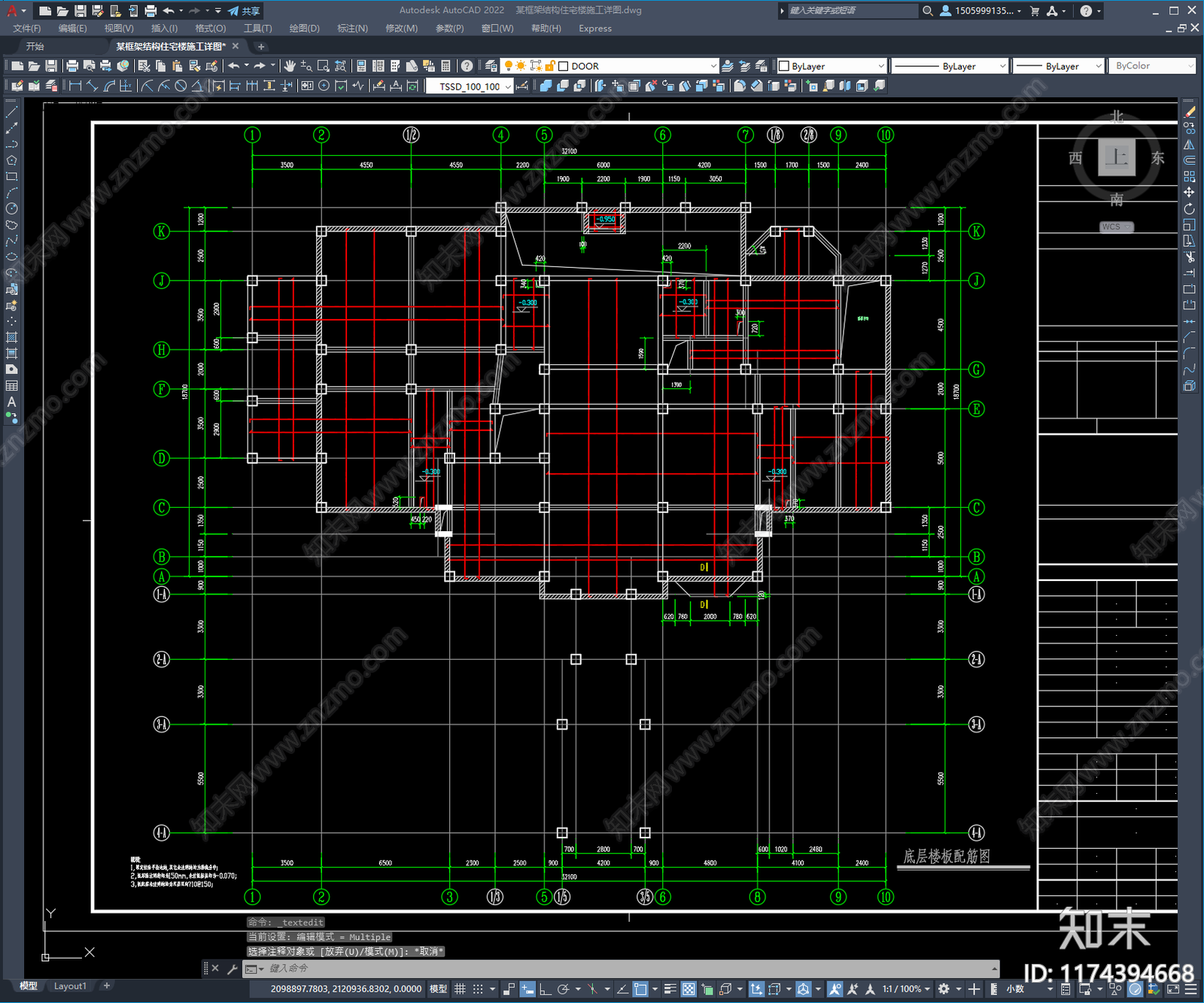Screen dimensions: 1204x1003
Task: Click the 模型 button in status bar
Action: (x=438, y=989)
